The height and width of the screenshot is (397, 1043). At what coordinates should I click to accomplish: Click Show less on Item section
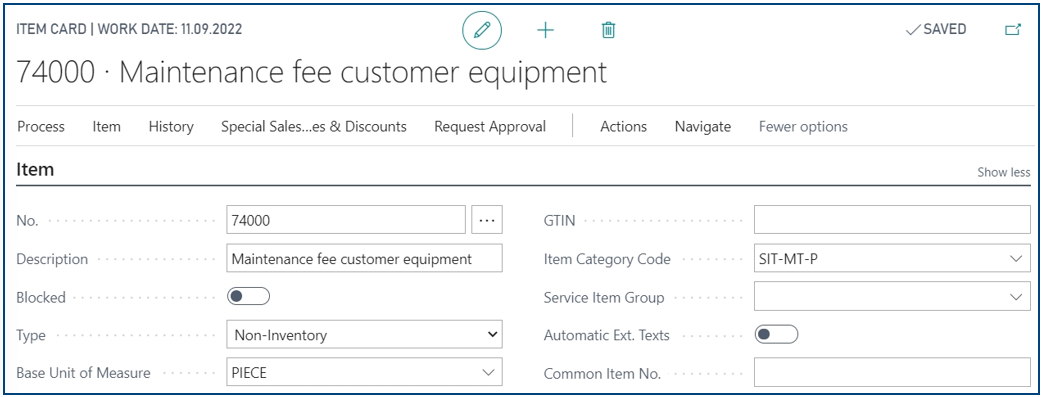point(1004,172)
